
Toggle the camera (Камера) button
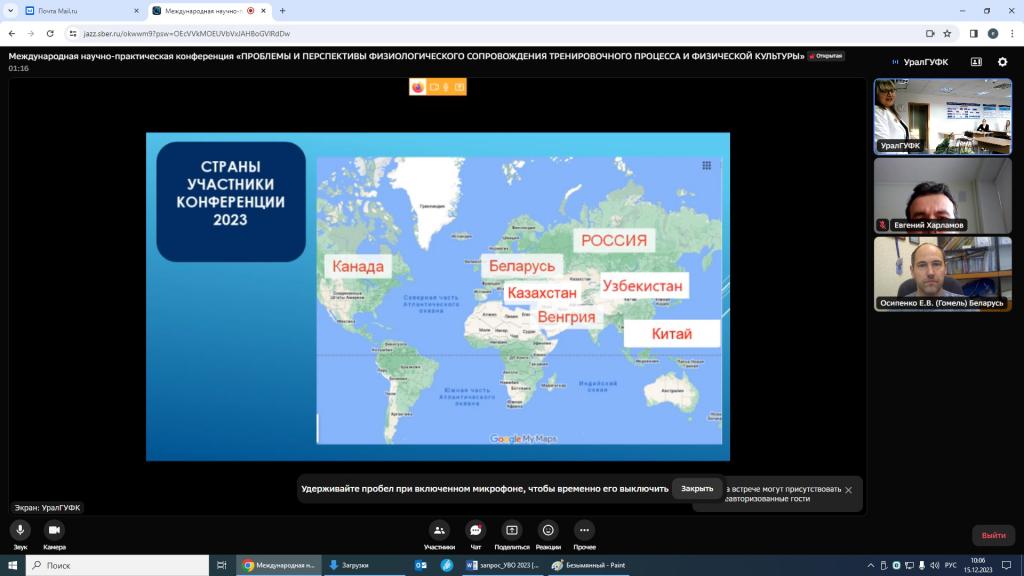[x=54, y=530]
